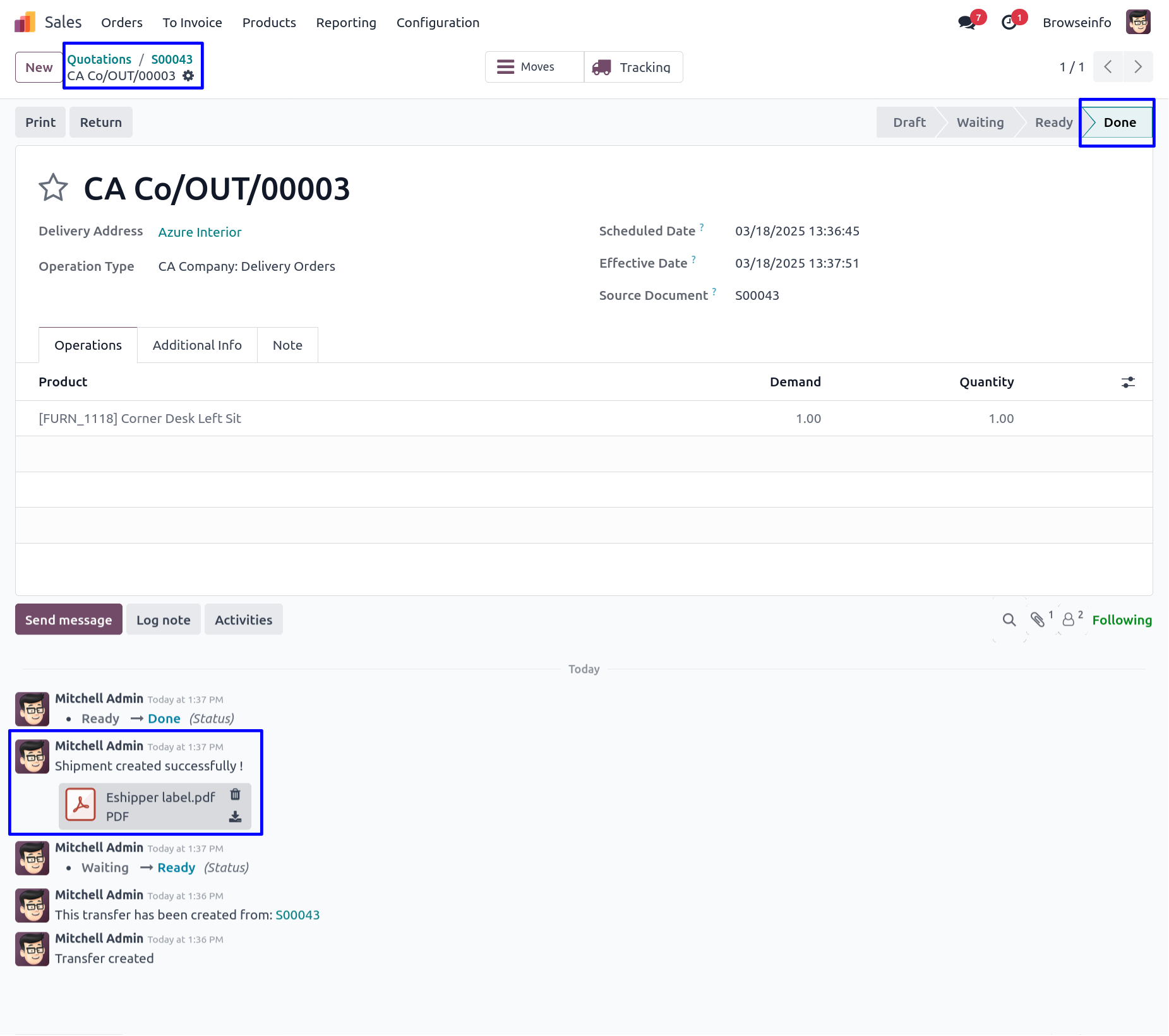Delete the Eshipper label.pdf attachment
The height and width of the screenshot is (1036, 1169).
(235, 795)
